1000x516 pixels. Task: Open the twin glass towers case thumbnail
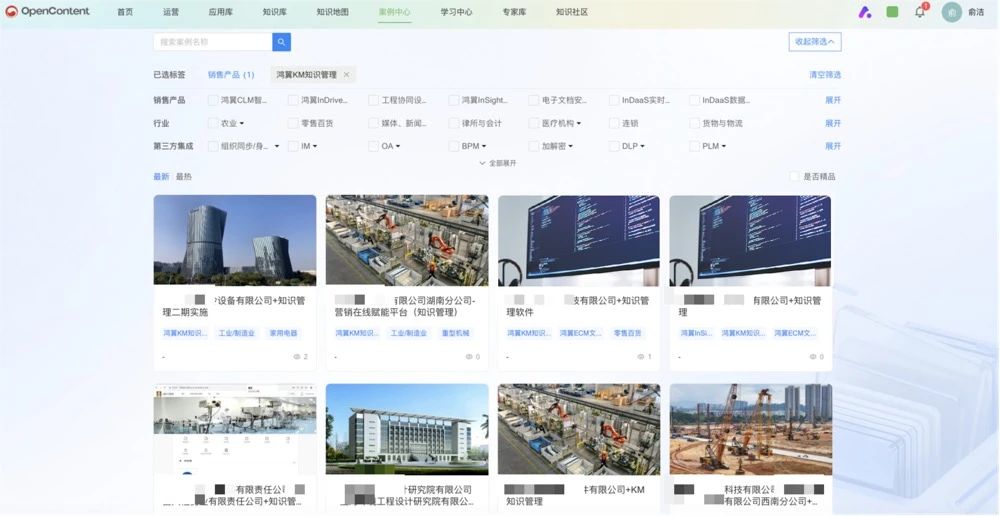click(234, 240)
